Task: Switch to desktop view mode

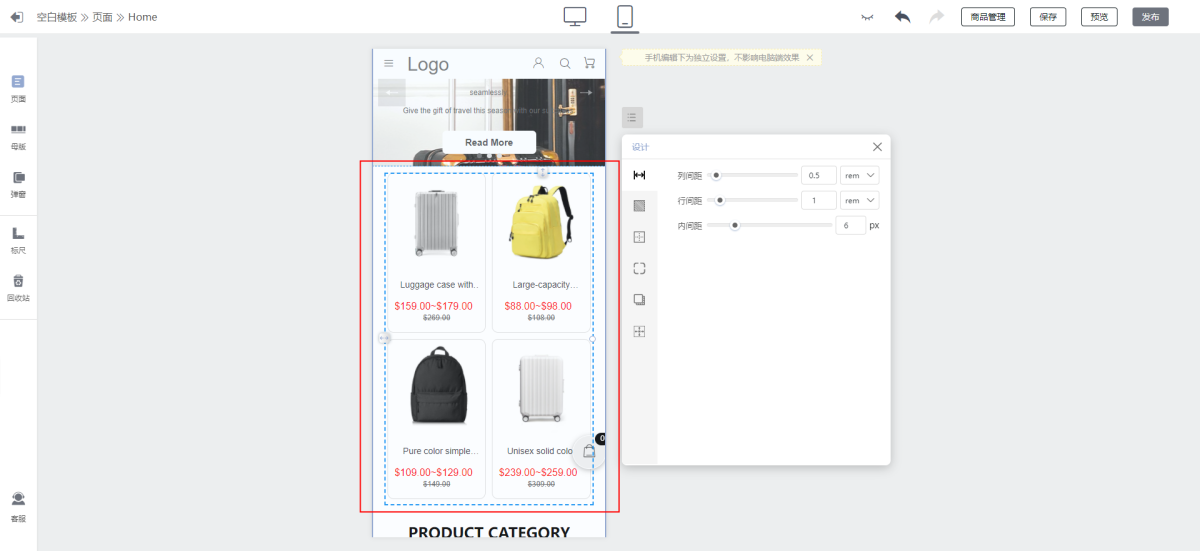Action: (x=575, y=16)
